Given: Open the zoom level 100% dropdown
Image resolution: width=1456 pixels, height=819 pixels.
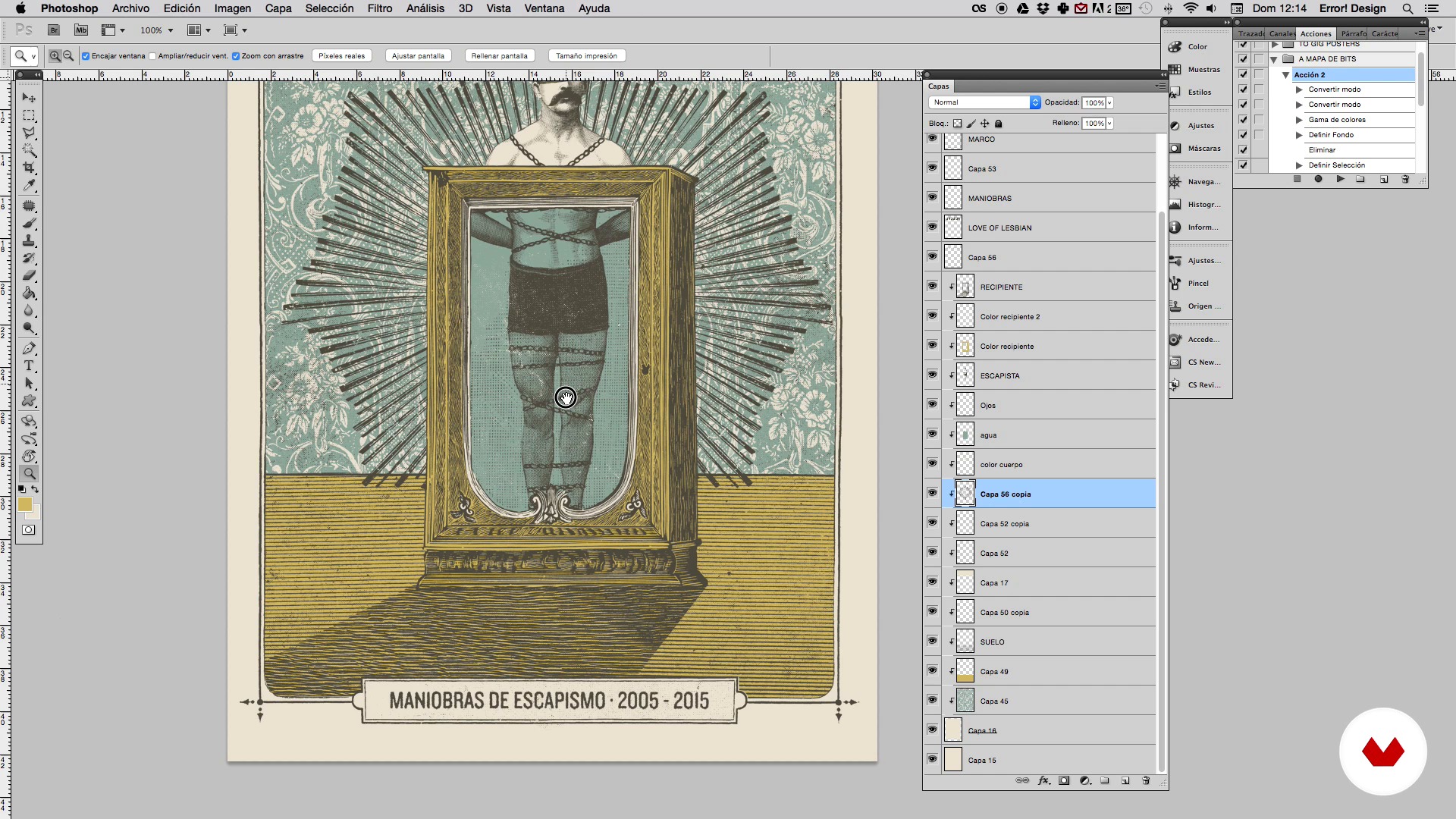Looking at the screenshot, I should click(171, 30).
